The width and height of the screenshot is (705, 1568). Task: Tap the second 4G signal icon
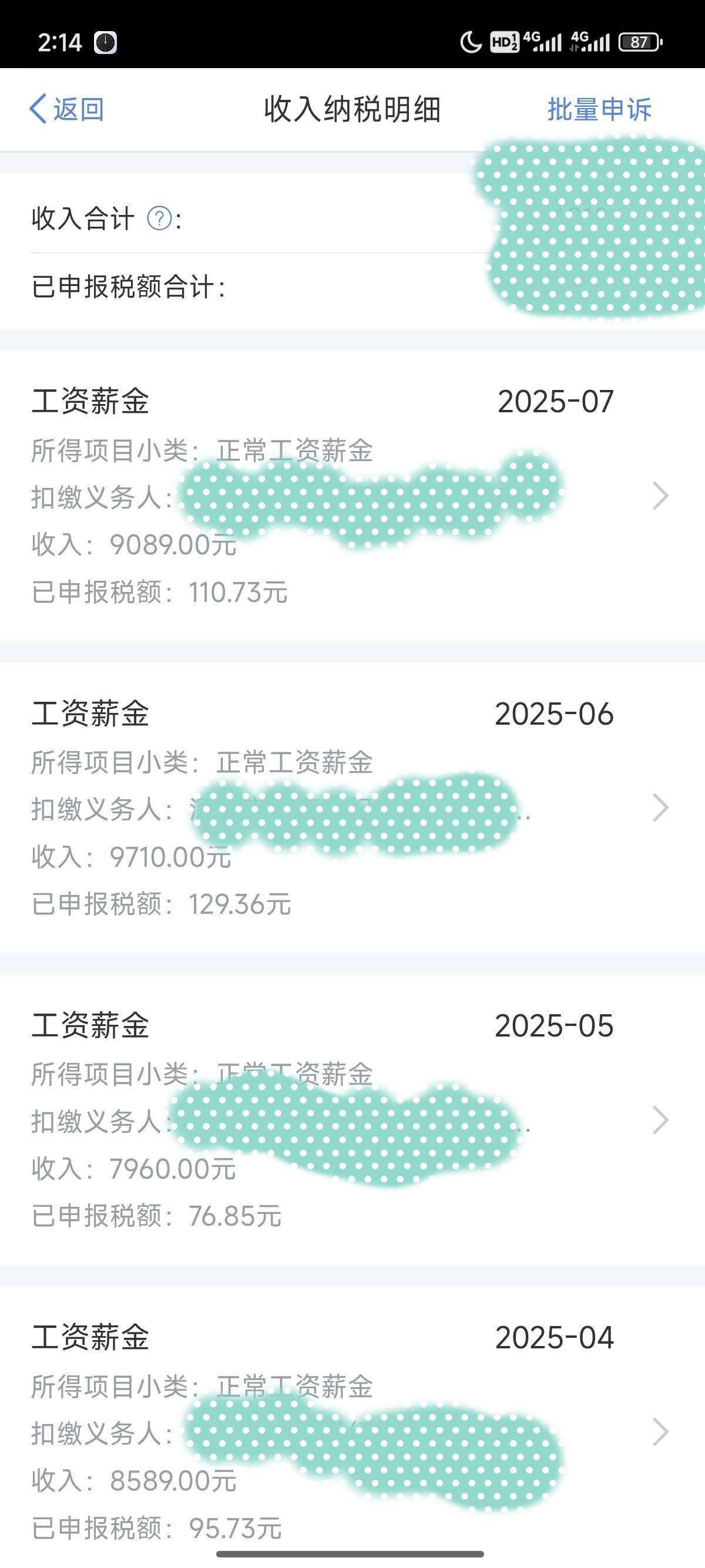(590, 41)
